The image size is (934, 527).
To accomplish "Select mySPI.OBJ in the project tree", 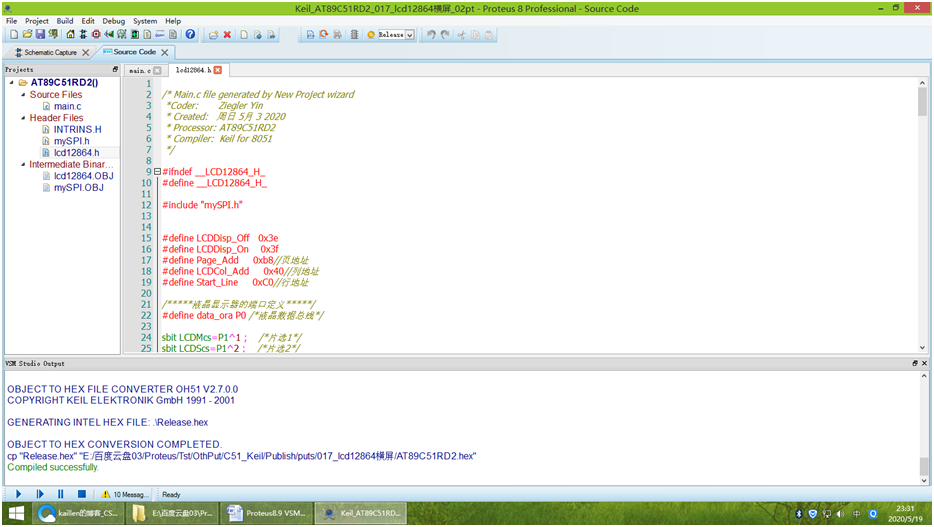I will click(79, 188).
